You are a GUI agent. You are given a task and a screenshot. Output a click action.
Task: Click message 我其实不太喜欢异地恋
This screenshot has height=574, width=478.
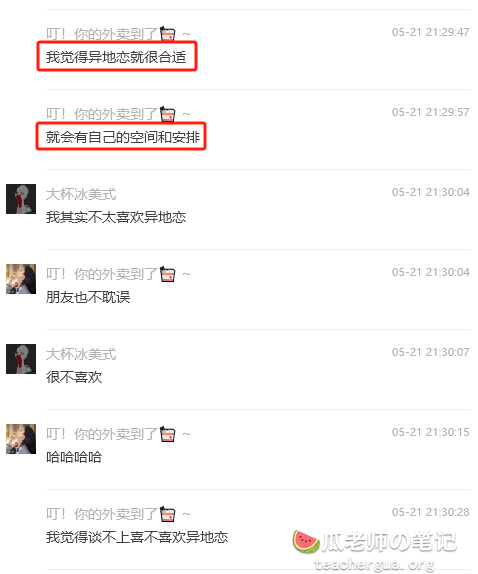point(116,217)
